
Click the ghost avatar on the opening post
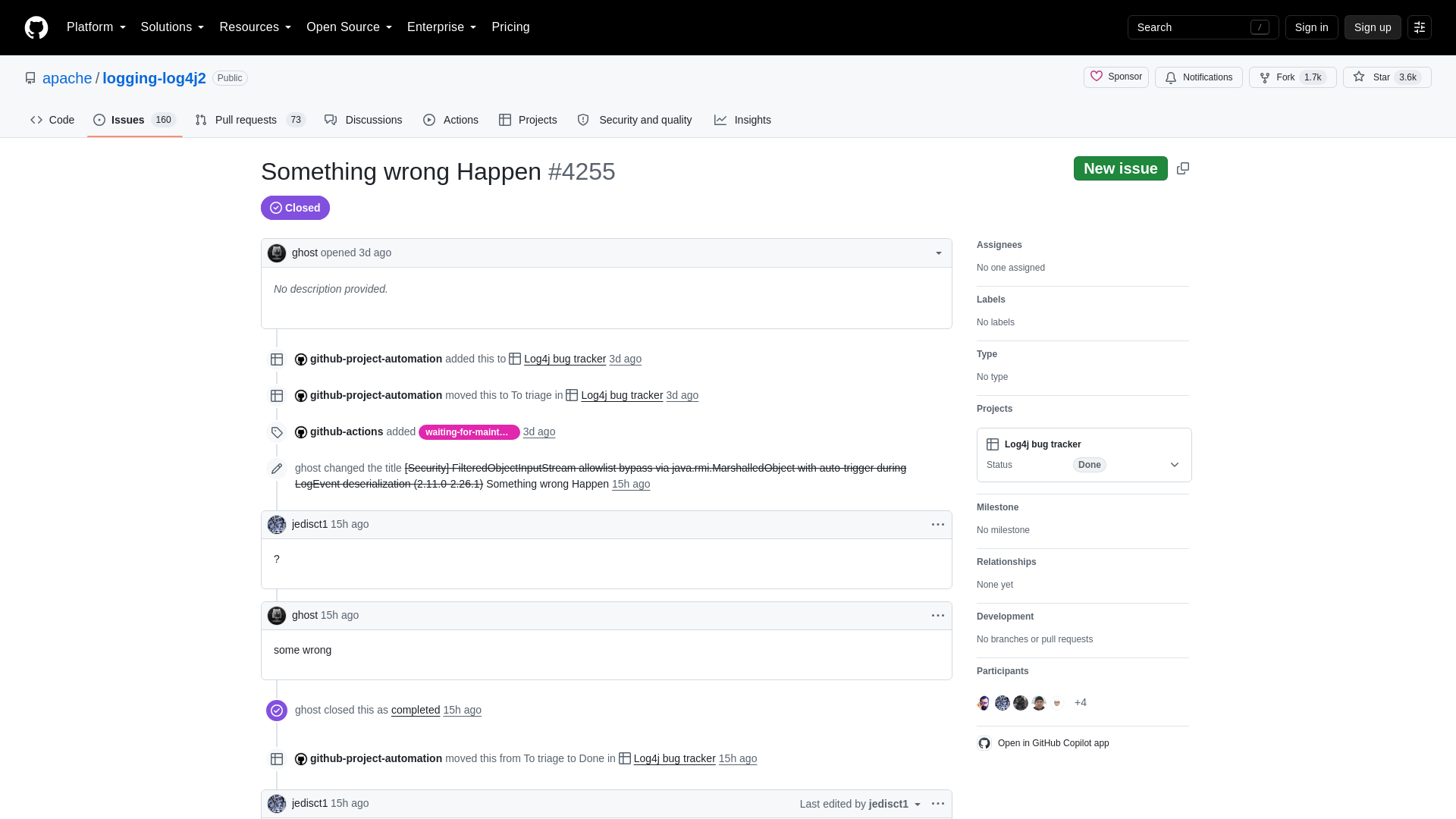(x=277, y=253)
